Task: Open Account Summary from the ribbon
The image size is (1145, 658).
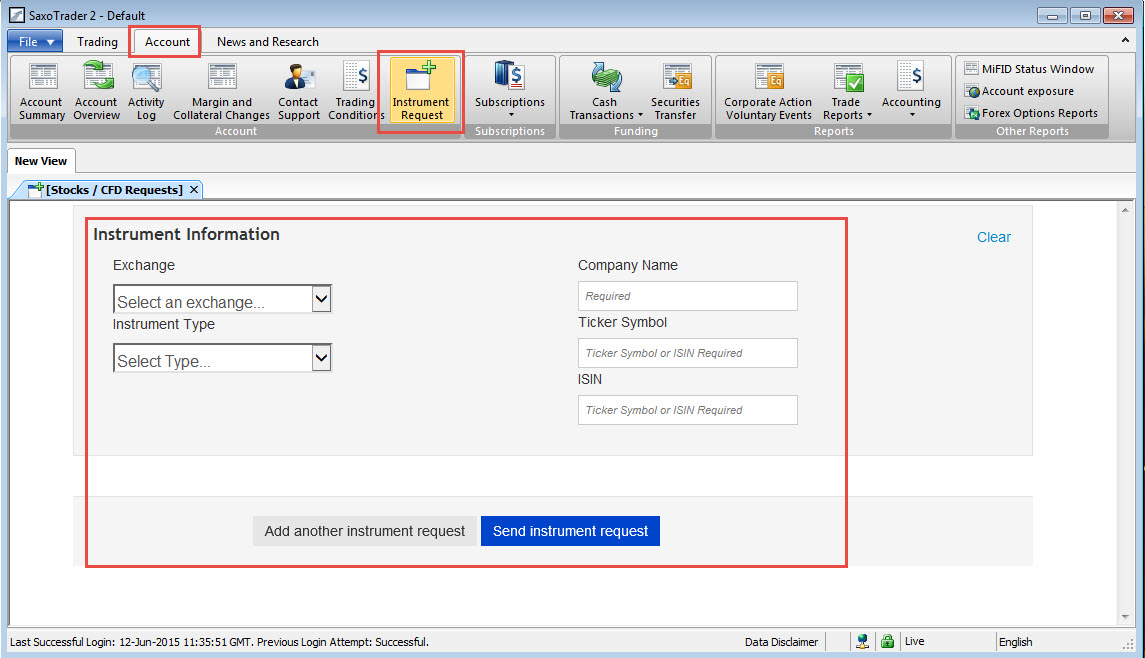Action: pyautogui.click(x=42, y=91)
